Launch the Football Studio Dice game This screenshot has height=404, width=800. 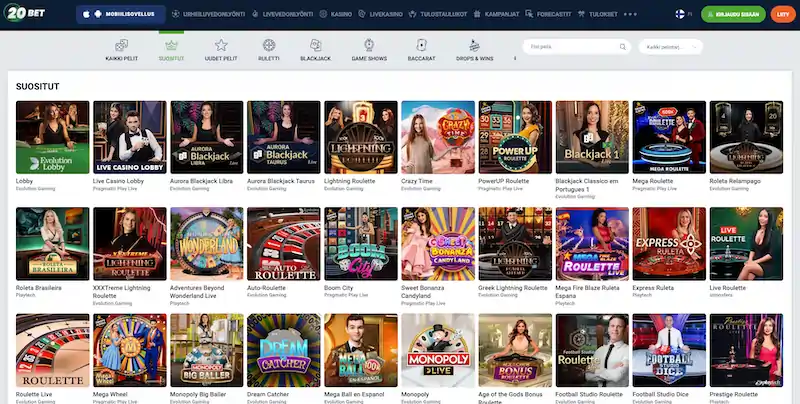click(669, 350)
